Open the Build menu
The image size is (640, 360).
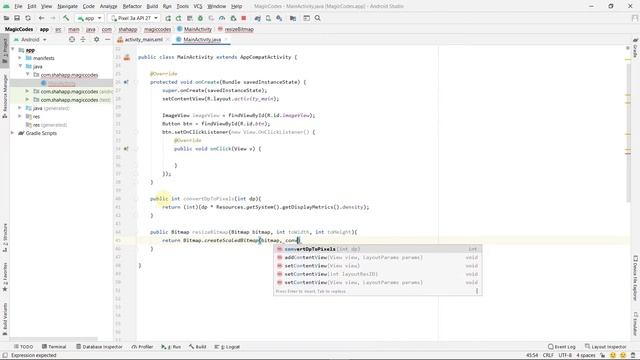coord(152,6)
